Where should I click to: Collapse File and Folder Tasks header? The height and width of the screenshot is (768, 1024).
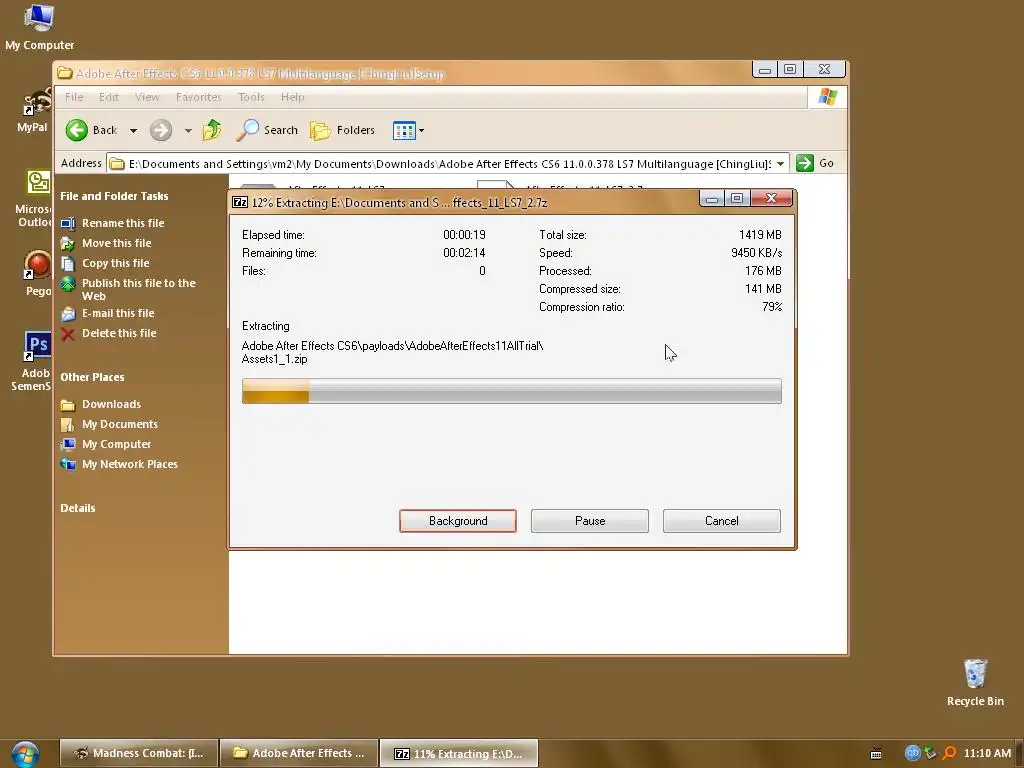point(114,196)
